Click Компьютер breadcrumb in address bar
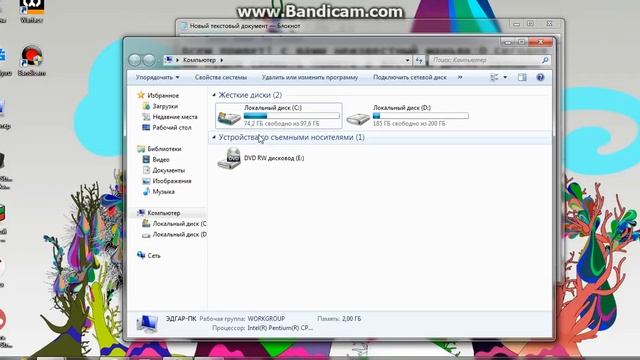Viewport: 640px width, 360px height. (x=199, y=60)
